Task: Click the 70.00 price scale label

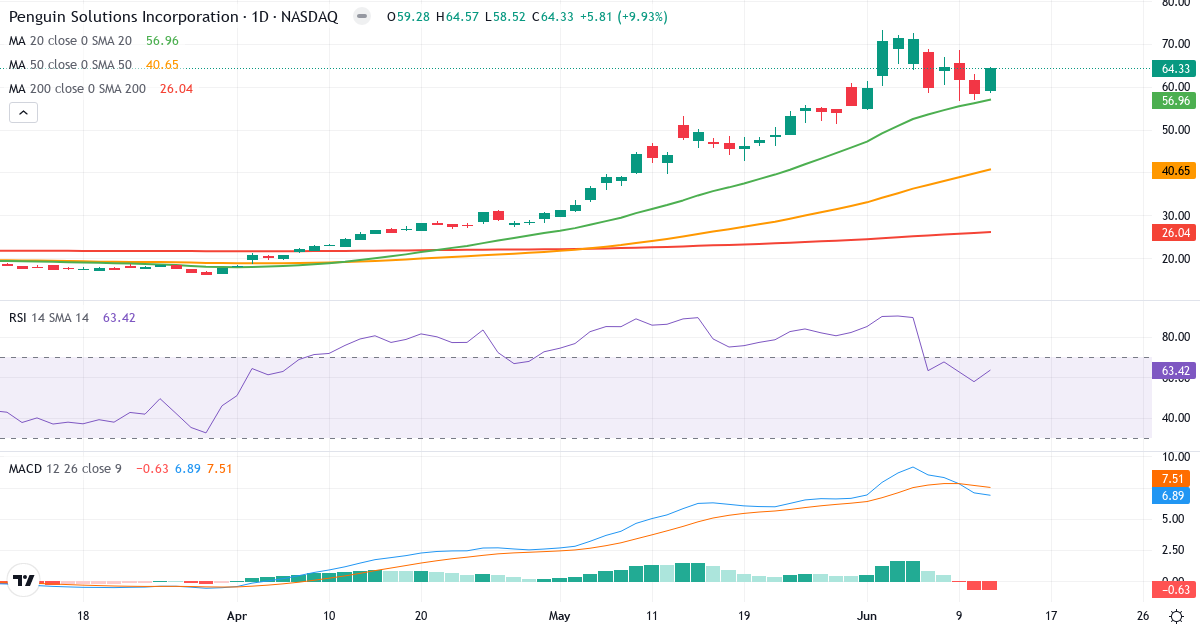Action: tap(1174, 44)
